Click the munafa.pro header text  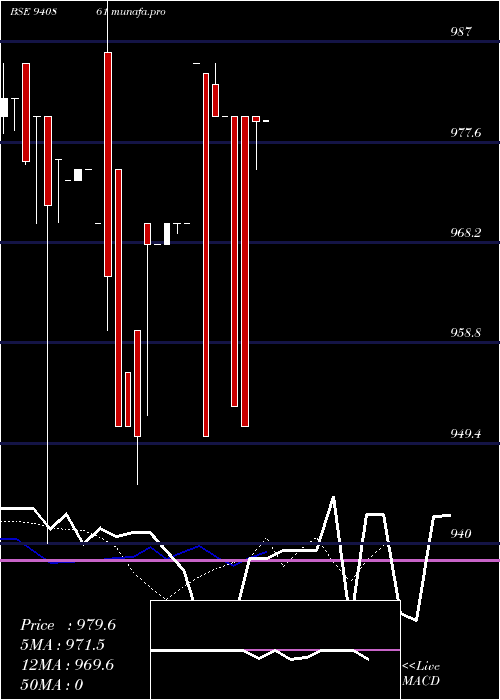tap(138, 12)
